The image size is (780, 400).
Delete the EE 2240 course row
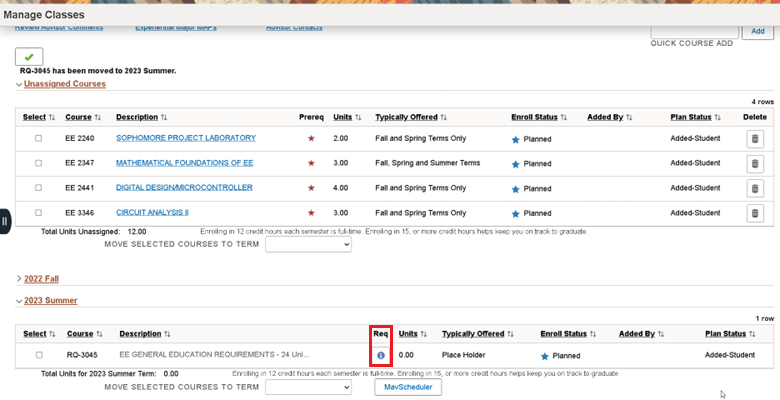(754, 138)
